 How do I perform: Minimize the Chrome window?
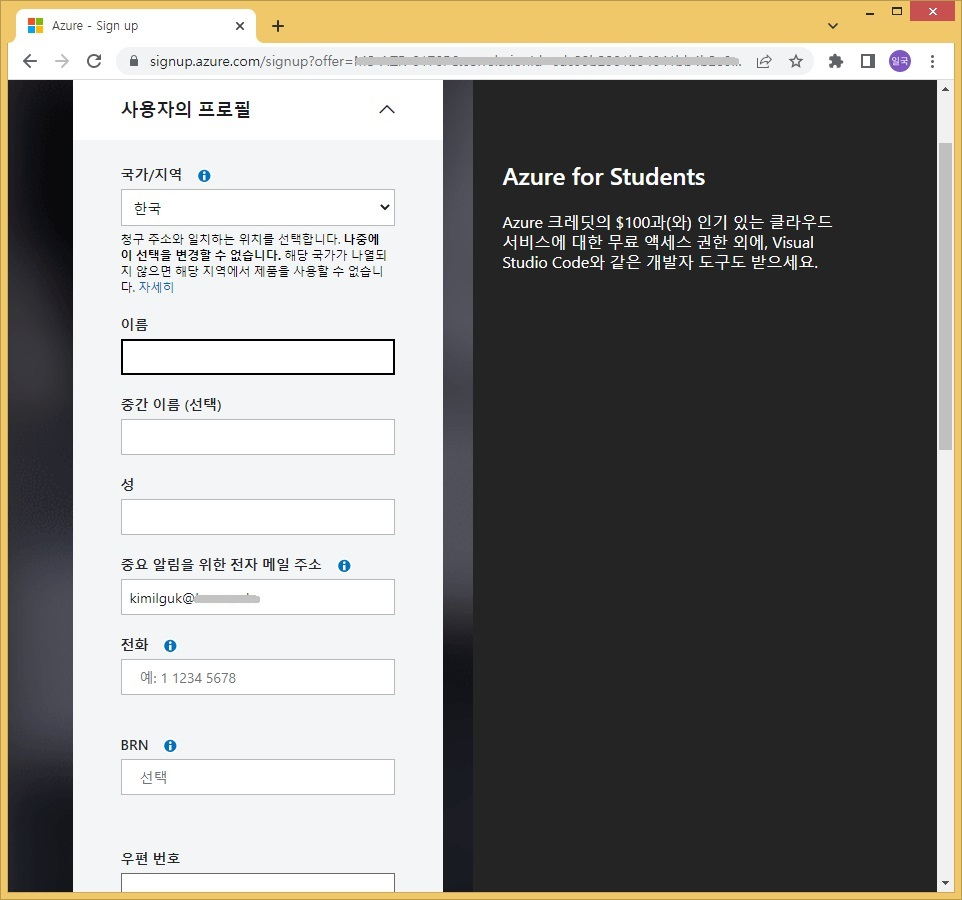tap(869, 12)
